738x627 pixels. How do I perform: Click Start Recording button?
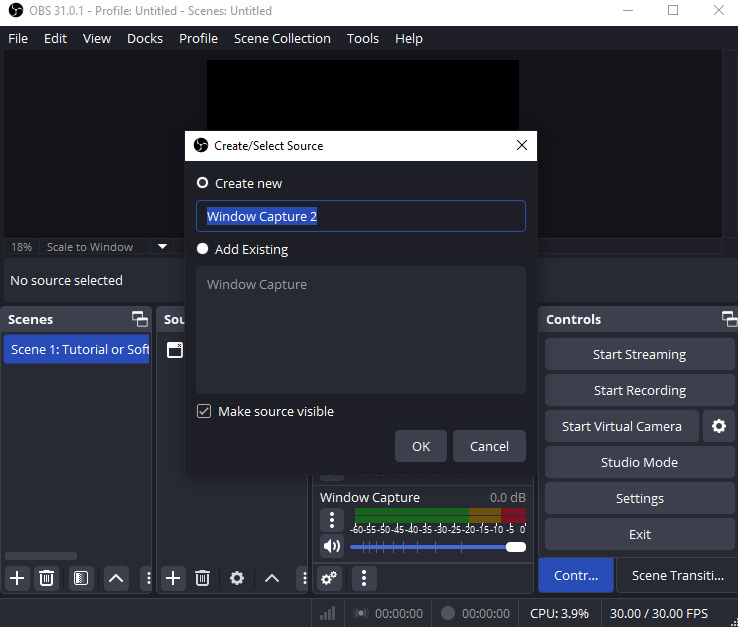[x=639, y=390]
